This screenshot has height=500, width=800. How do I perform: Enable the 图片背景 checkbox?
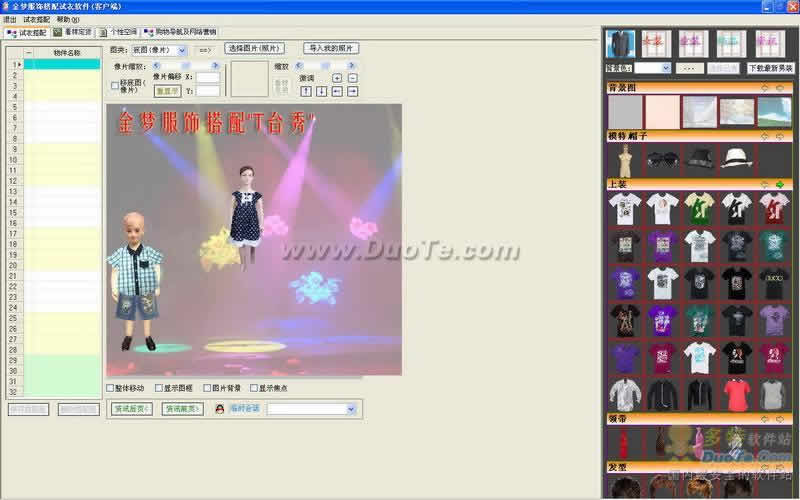click(x=207, y=388)
